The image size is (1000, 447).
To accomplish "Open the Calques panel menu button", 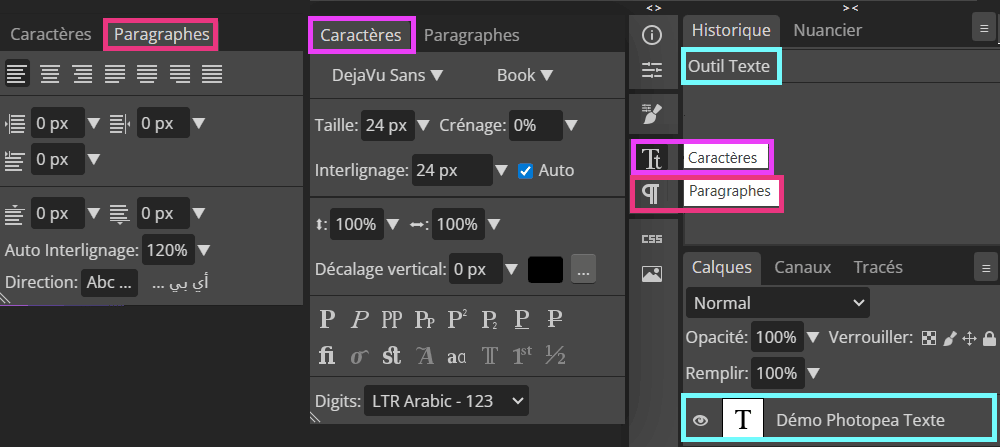I will point(986,267).
